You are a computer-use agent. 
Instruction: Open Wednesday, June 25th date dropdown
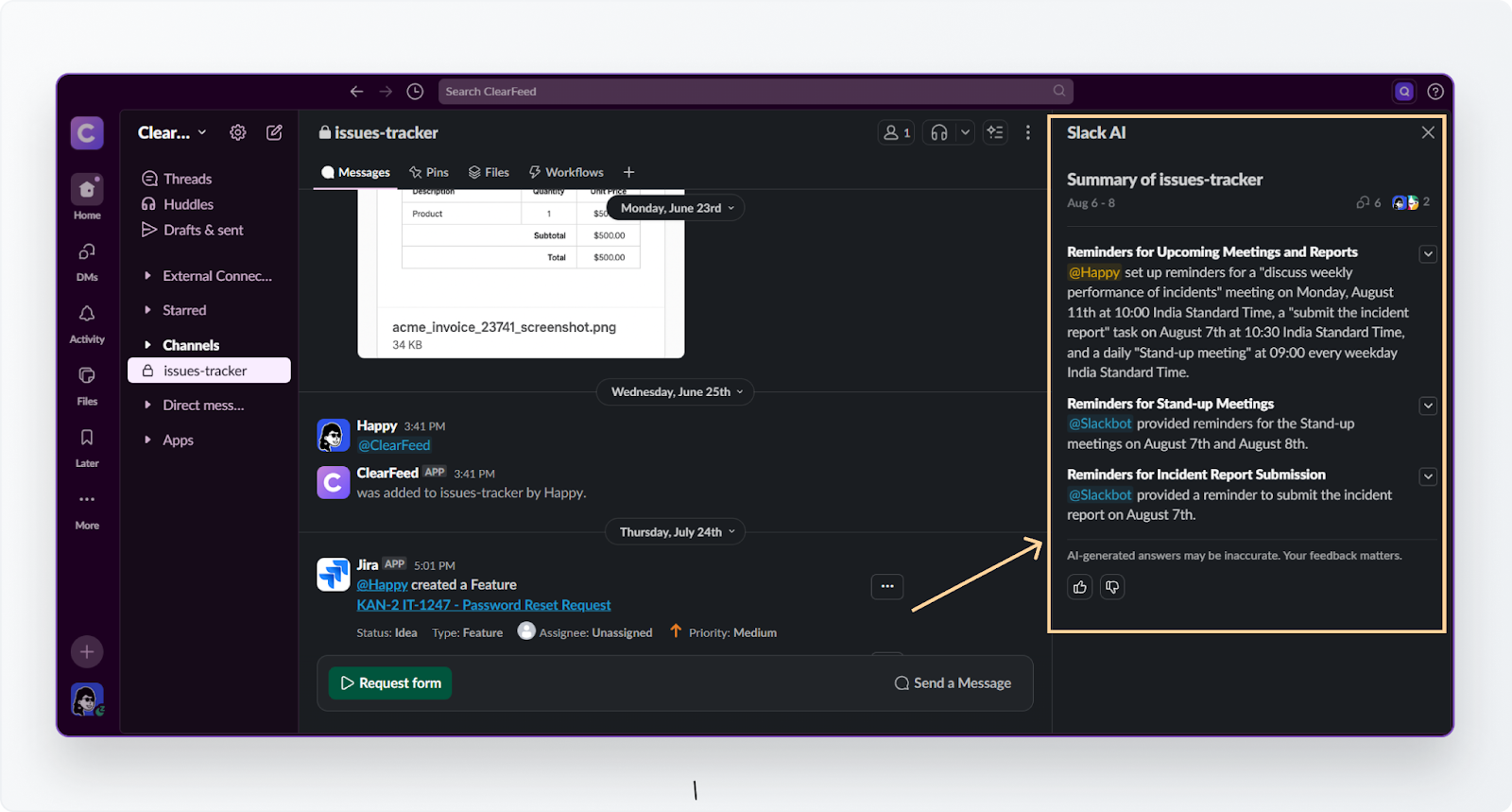pyautogui.click(x=675, y=391)
